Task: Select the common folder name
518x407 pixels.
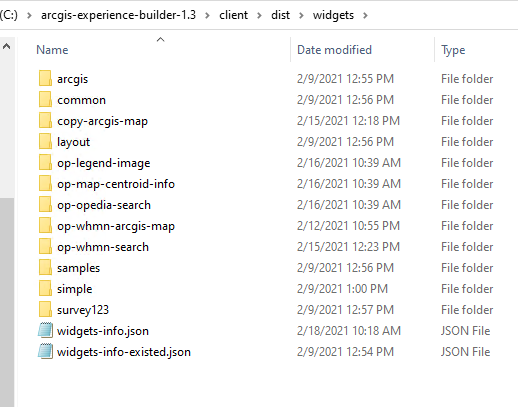Action: tap(81, 100)
